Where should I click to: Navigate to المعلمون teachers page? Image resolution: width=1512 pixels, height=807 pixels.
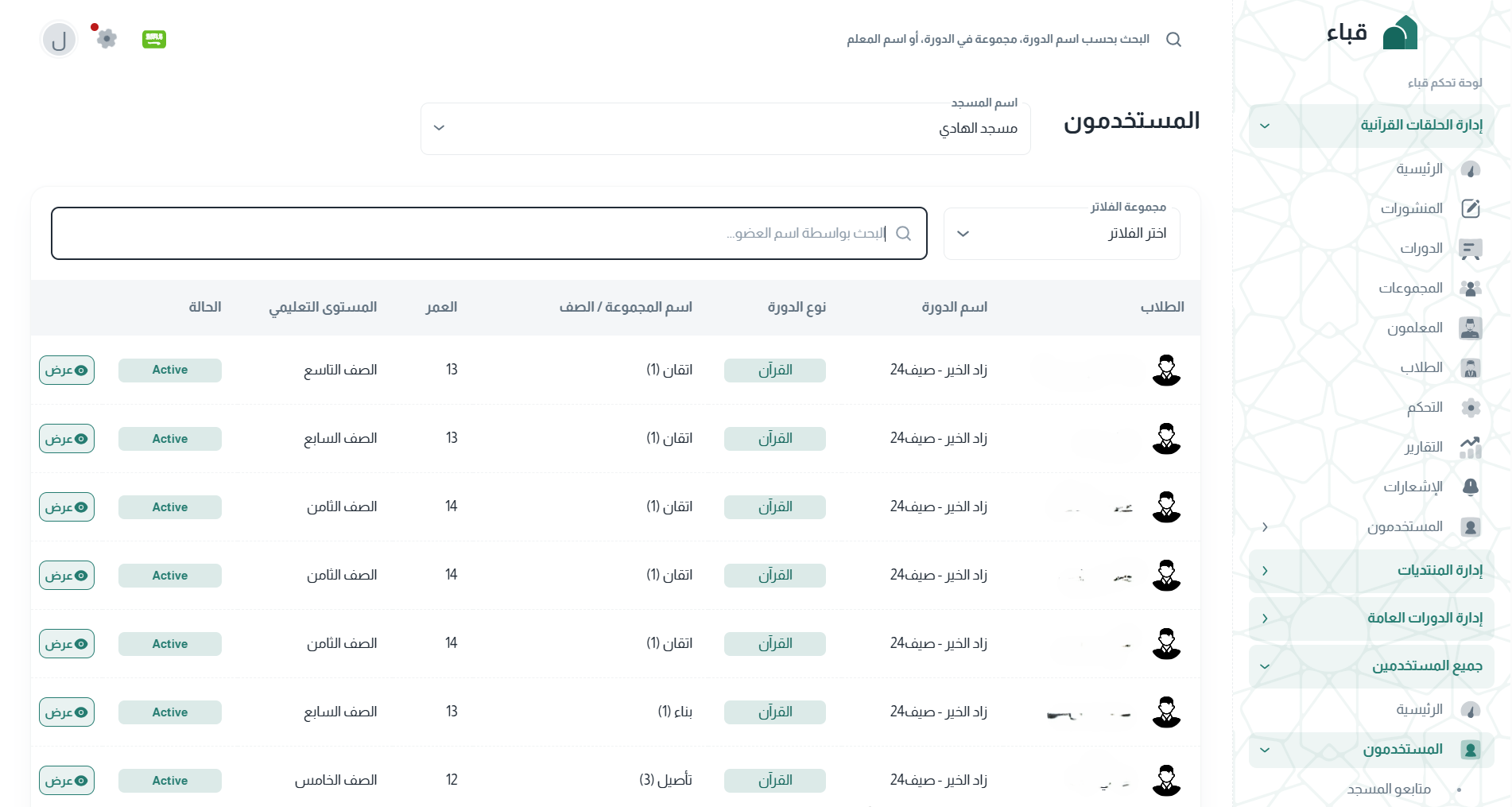[x=1414, y=328]
